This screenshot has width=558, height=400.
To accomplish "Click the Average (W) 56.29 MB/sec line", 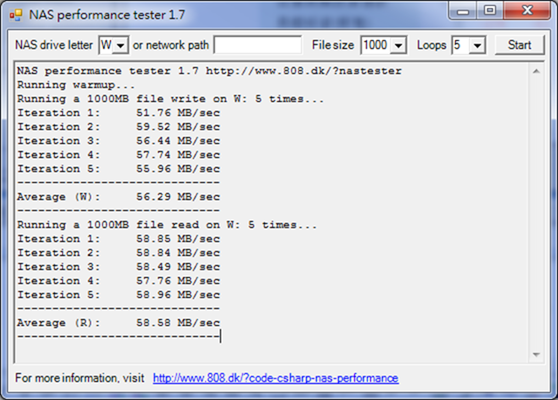I will pyautogui.click(x=119, y=197).
